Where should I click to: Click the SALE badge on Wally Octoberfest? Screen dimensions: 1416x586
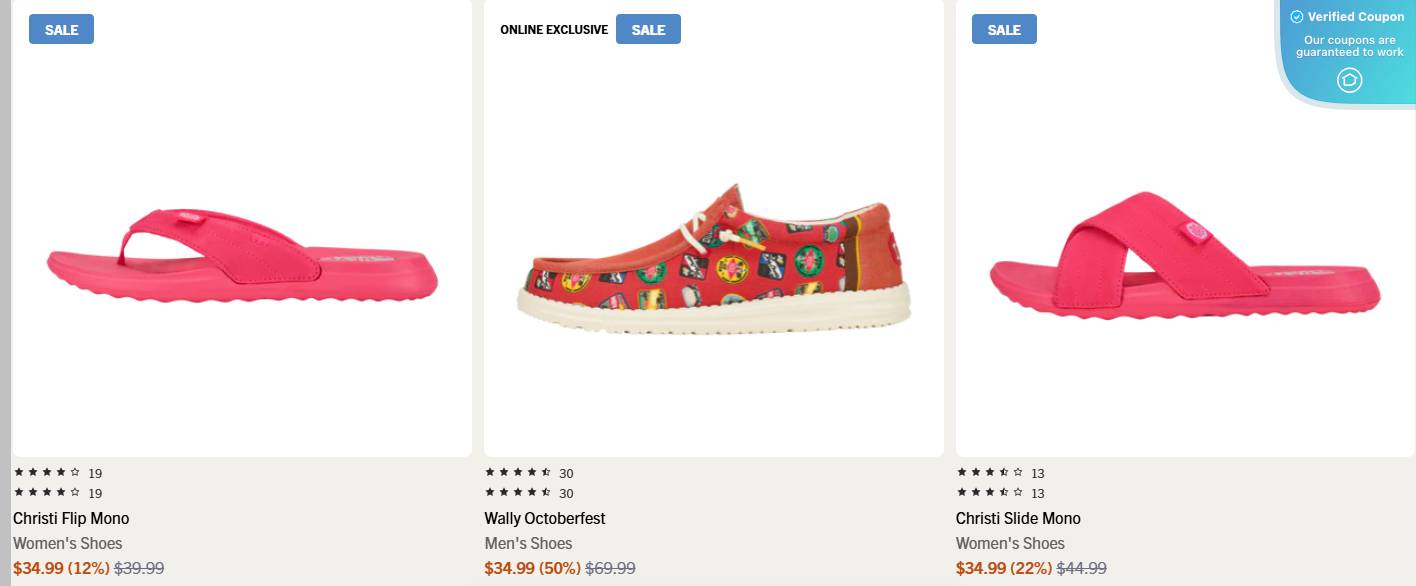(x=648, y=29)
